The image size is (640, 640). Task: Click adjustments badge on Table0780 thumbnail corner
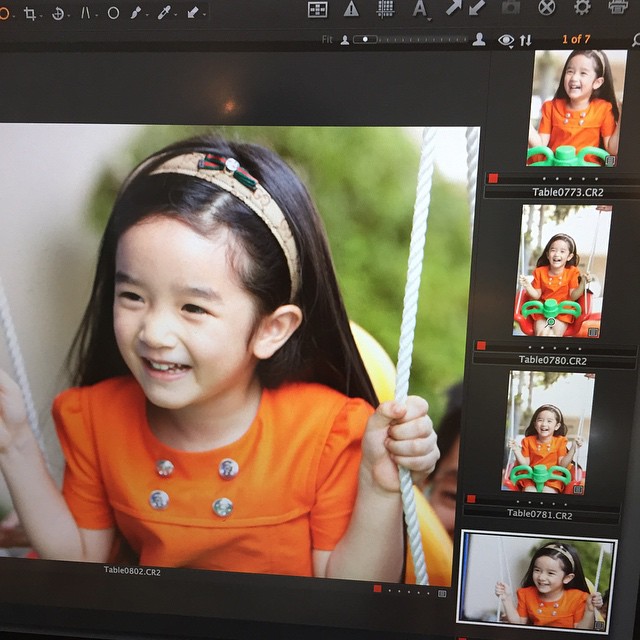[593, 332]
